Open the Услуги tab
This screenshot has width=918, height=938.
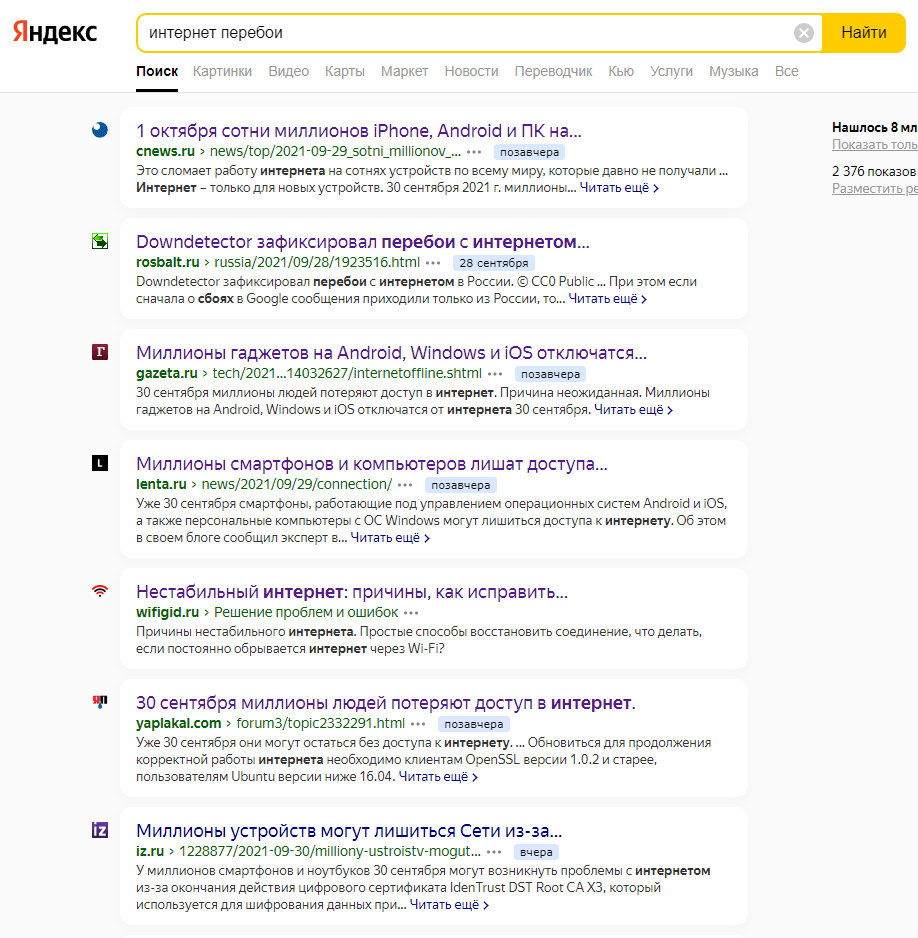pyautogui.click(x=671, y=71)
